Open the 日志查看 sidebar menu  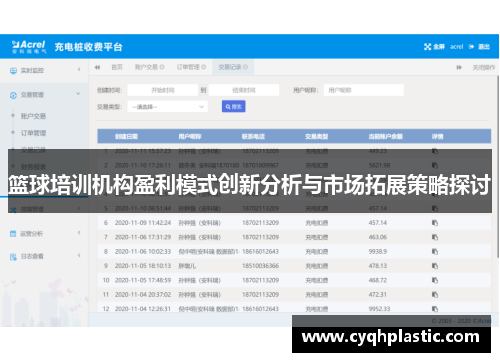tap(32, 256)
